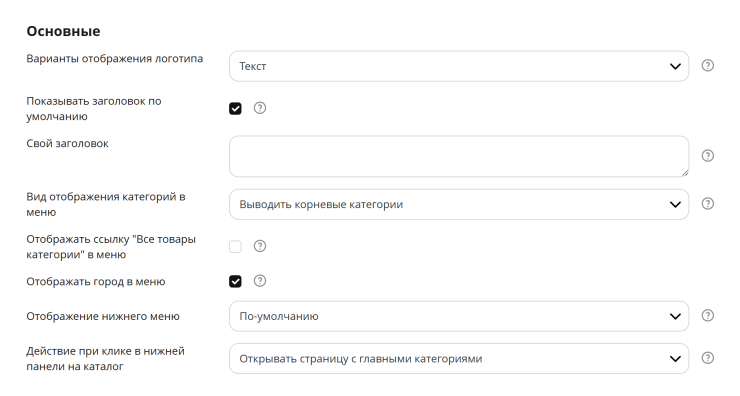Click into 'Свой заголовок' text area
Screen dimensions: 740x396
tap(459, 156)
